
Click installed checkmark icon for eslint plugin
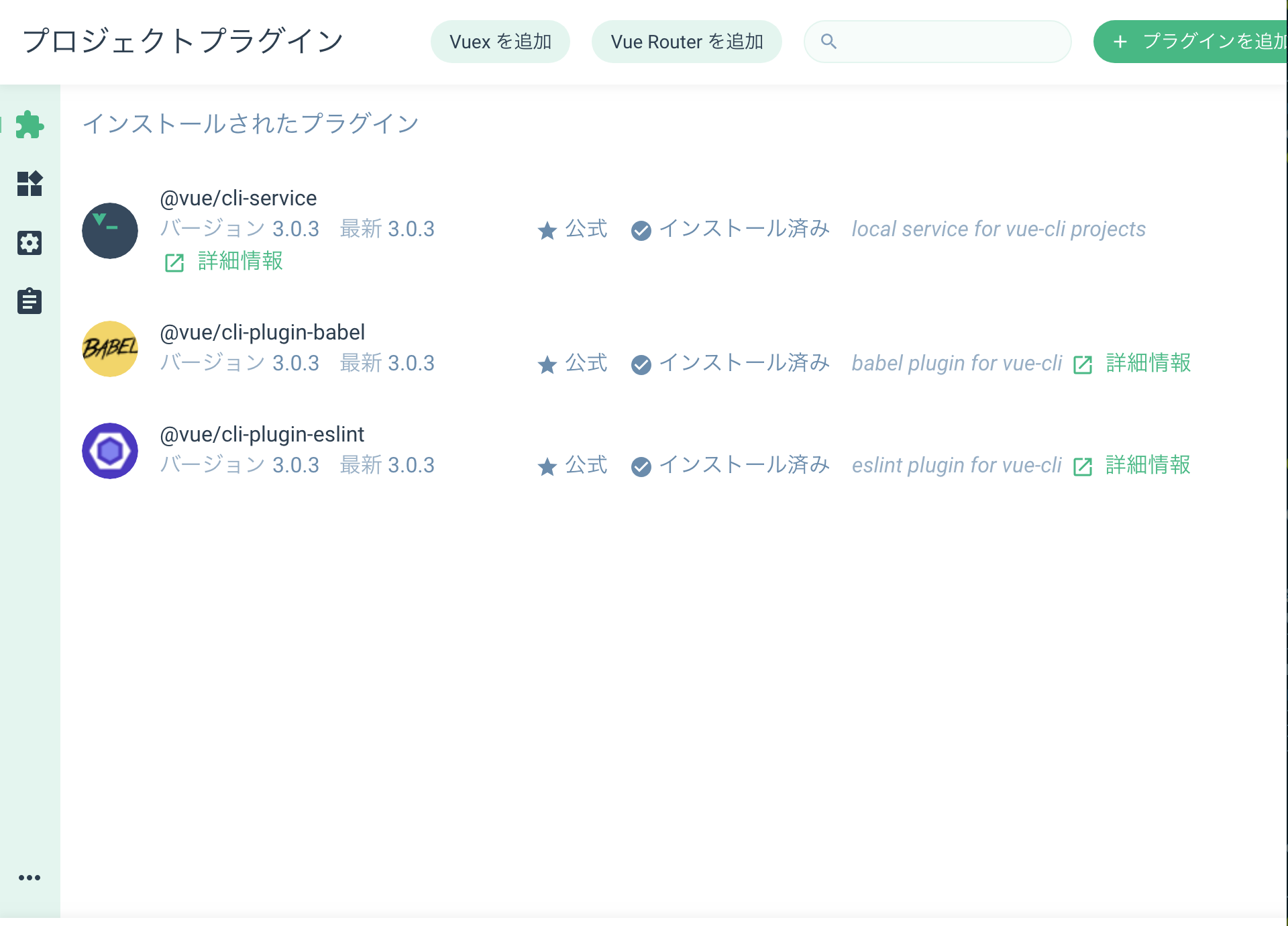pos(641,467)
